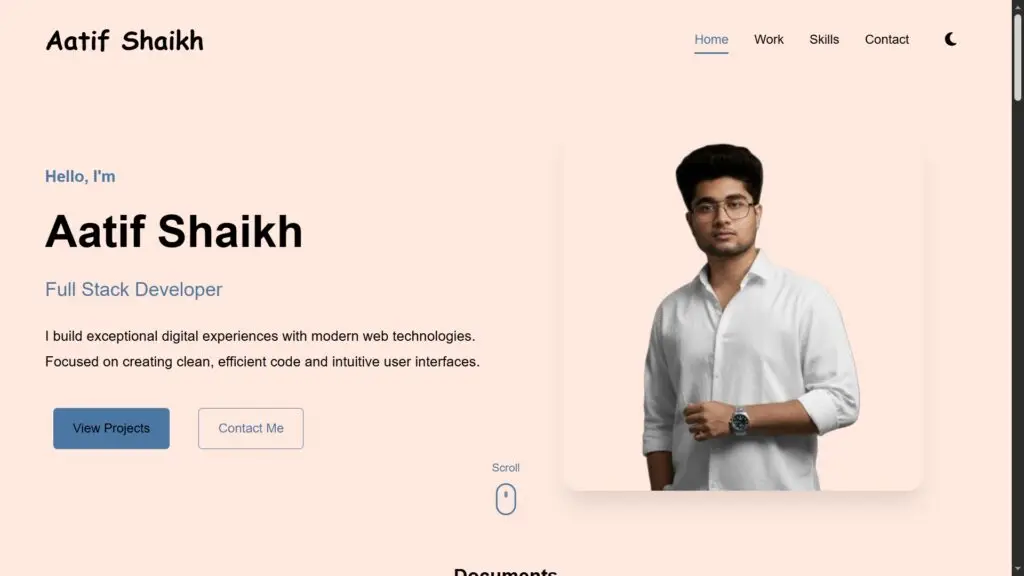
Task: Click the scrollbar down arrow
Action: click(x=1017, y=571)
